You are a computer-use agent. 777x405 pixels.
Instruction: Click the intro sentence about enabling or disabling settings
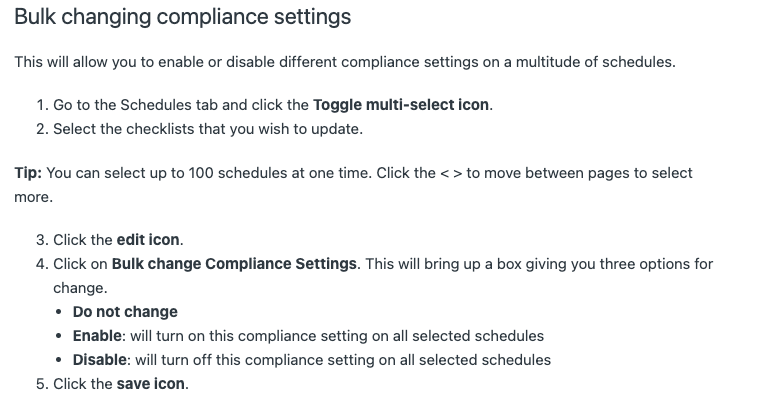tap(345, 62)
